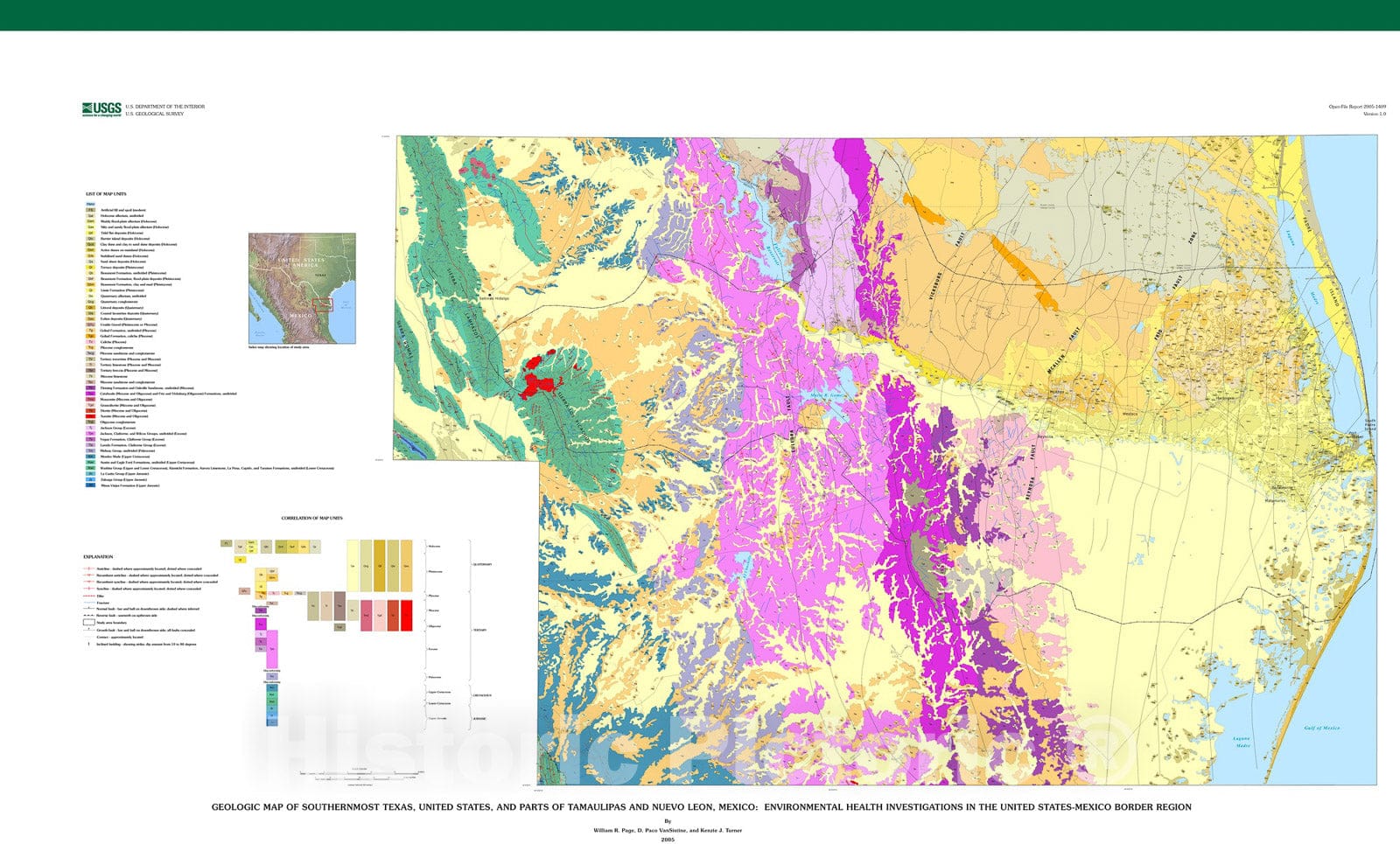
Task: Click the tall pink Eocene bar in correlation chart
Action: pos(272,649)
